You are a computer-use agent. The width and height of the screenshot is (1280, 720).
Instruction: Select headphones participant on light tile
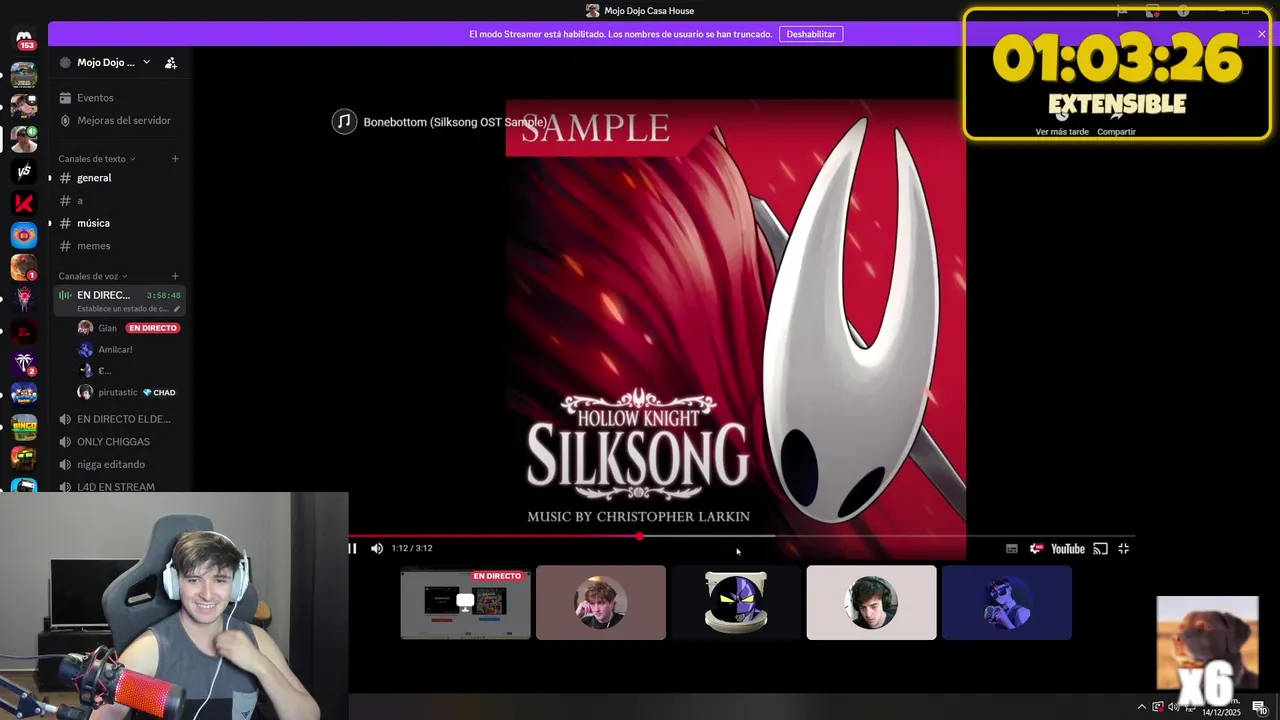[x=871, y=602]
